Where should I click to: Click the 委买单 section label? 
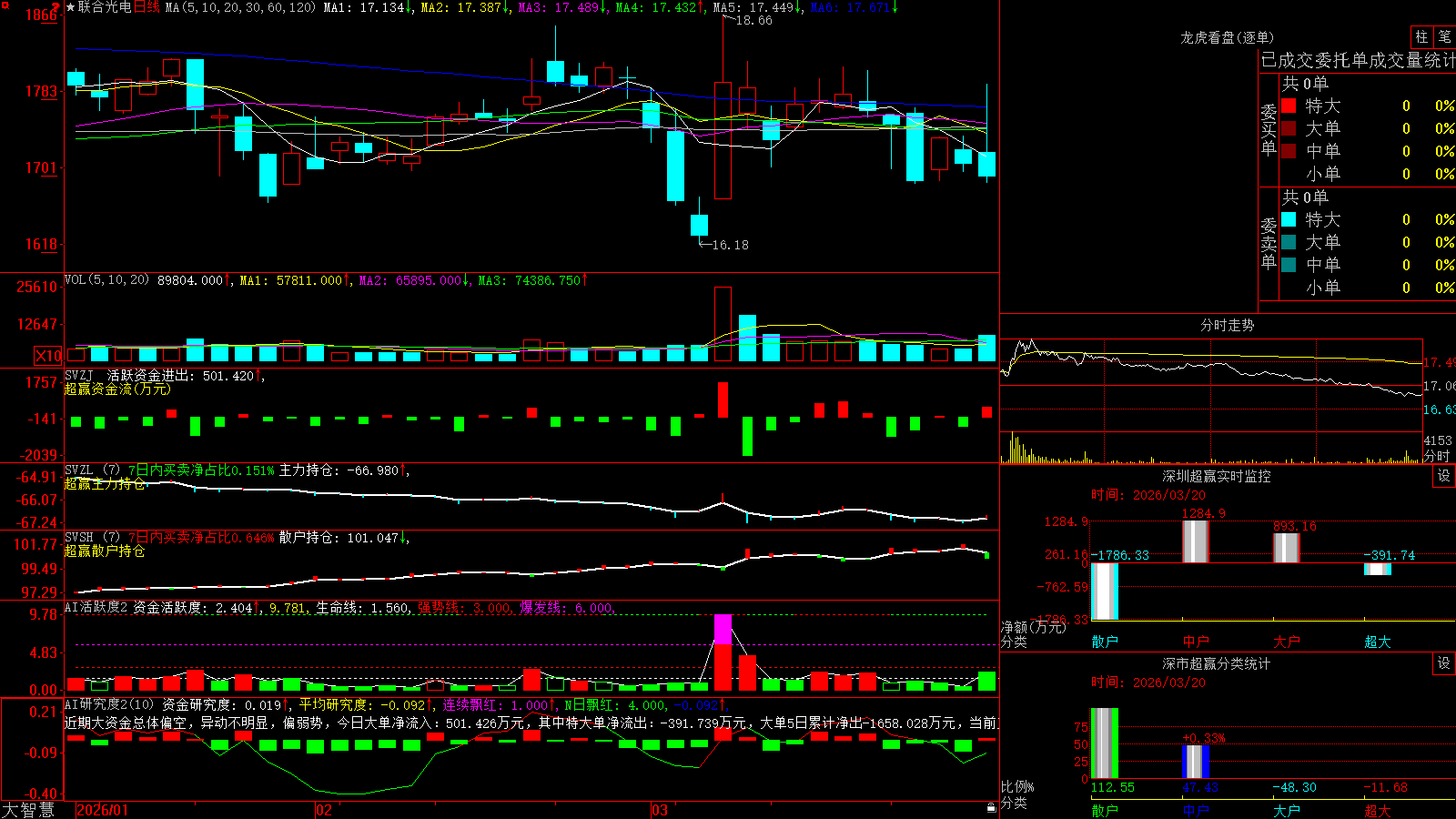coord(1269,129)
